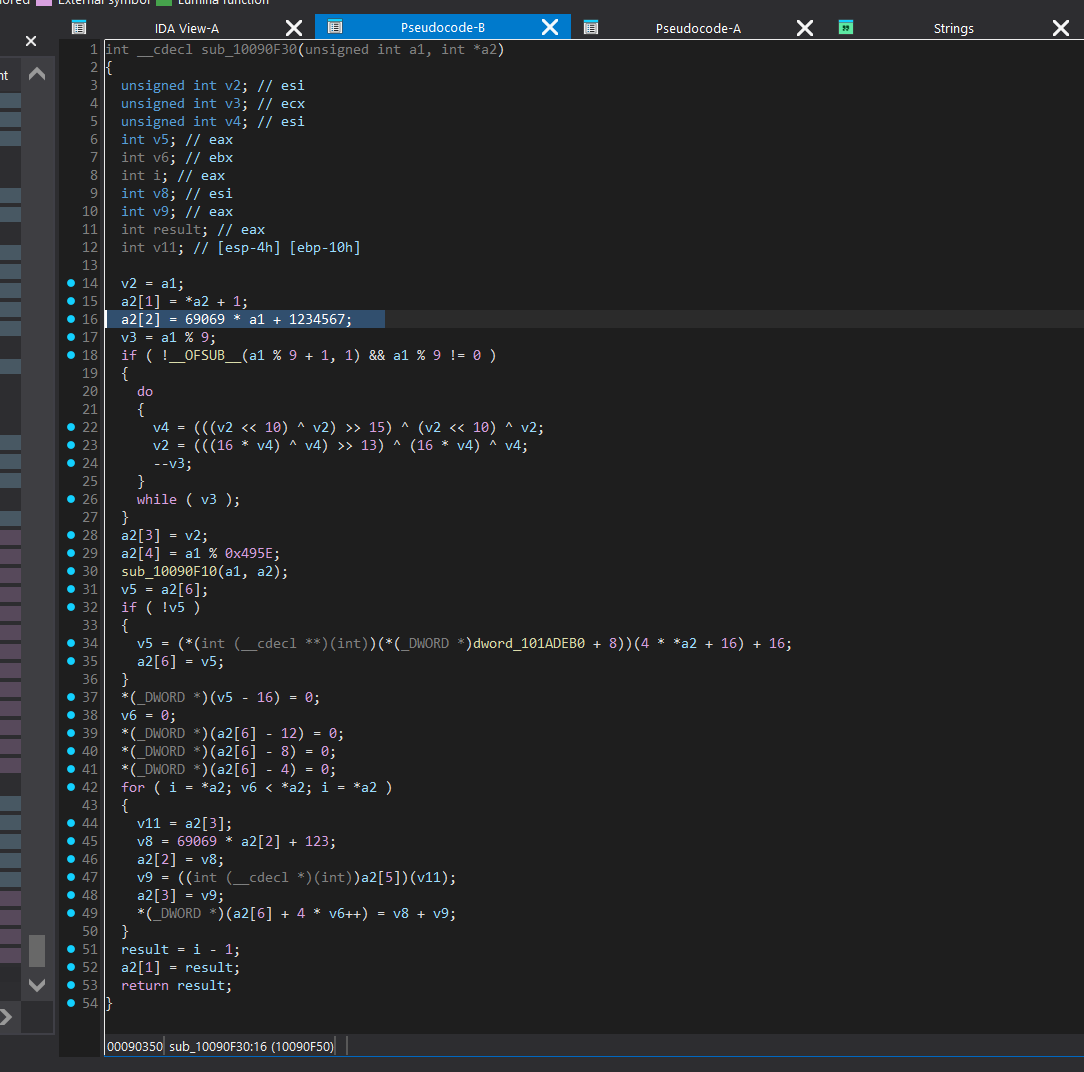Click '--v3;' on line 24
This screenshot has height=1072, width=1084.
click(173, 464)
